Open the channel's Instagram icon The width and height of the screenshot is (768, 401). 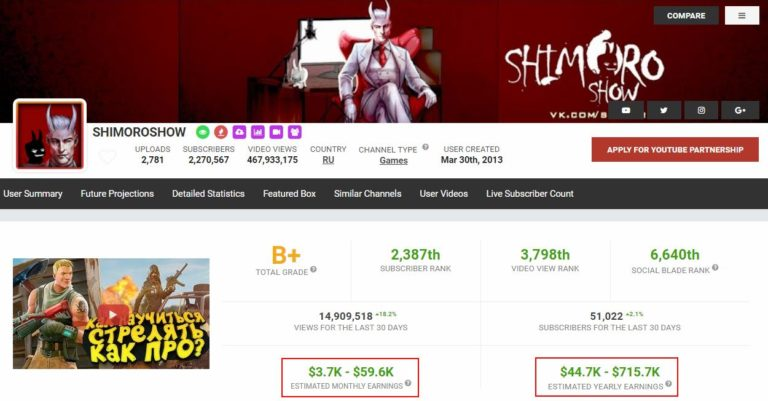(701, 110)
